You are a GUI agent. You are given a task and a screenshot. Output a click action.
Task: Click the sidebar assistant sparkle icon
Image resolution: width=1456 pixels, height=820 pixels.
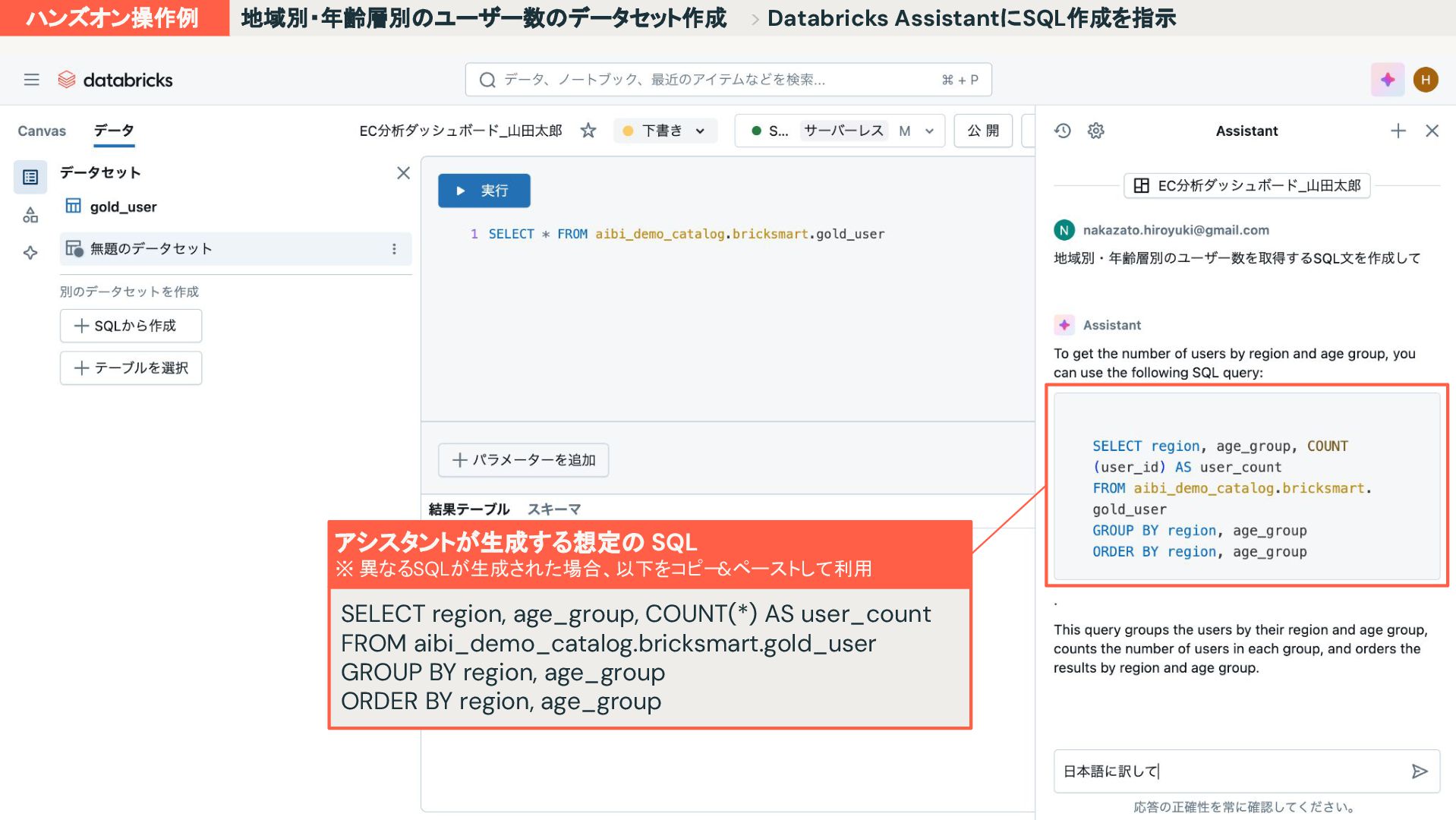30,253
